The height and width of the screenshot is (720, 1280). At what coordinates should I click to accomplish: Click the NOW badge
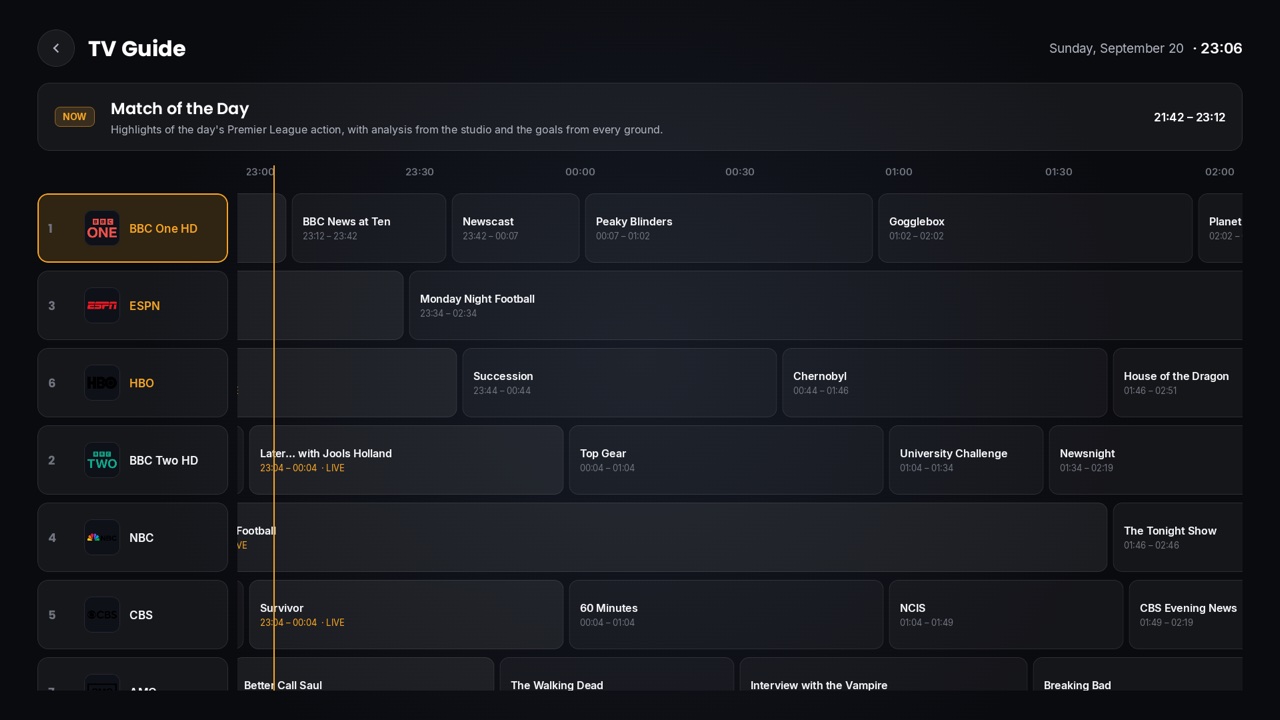75,117
